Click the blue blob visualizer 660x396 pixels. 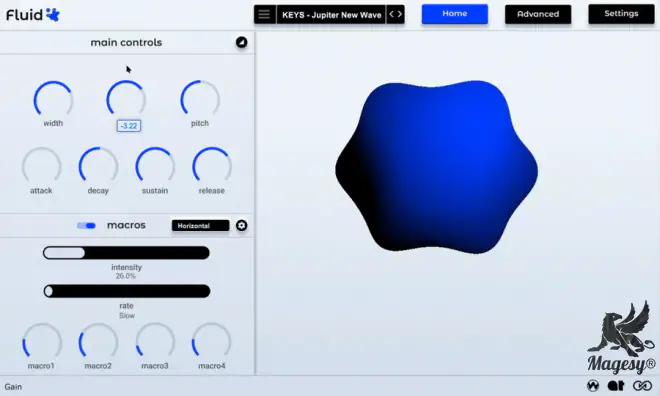pyautogui.click(x=436, y=167)
